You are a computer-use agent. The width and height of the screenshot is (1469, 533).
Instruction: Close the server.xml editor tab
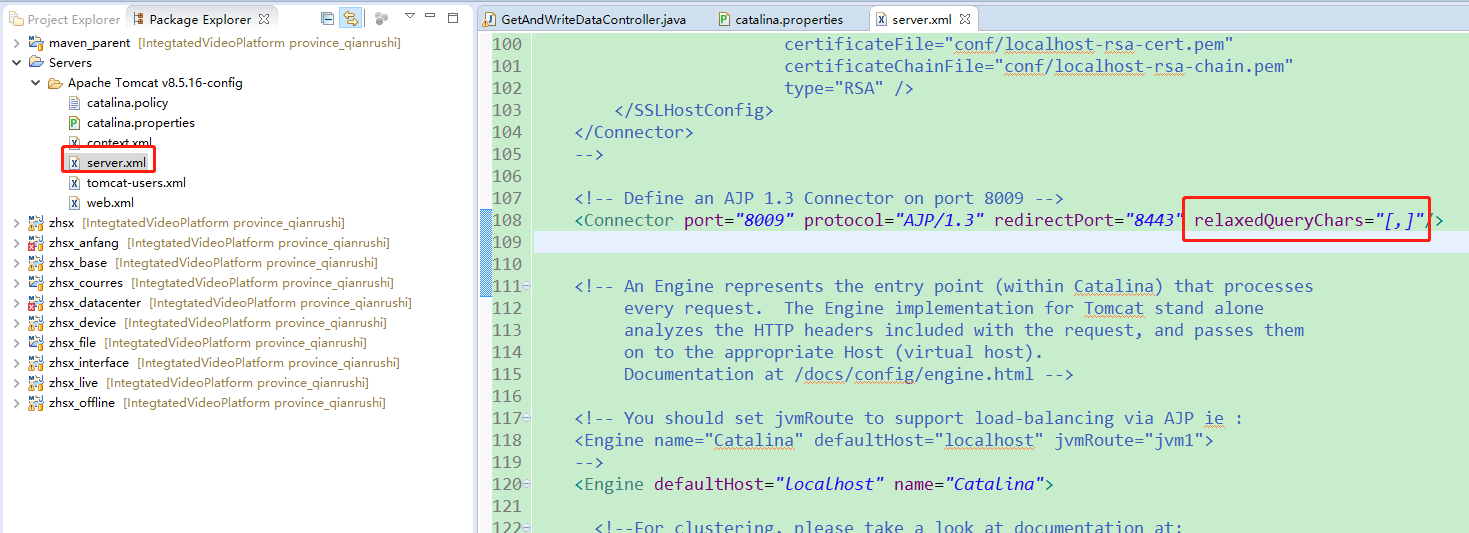964,19
